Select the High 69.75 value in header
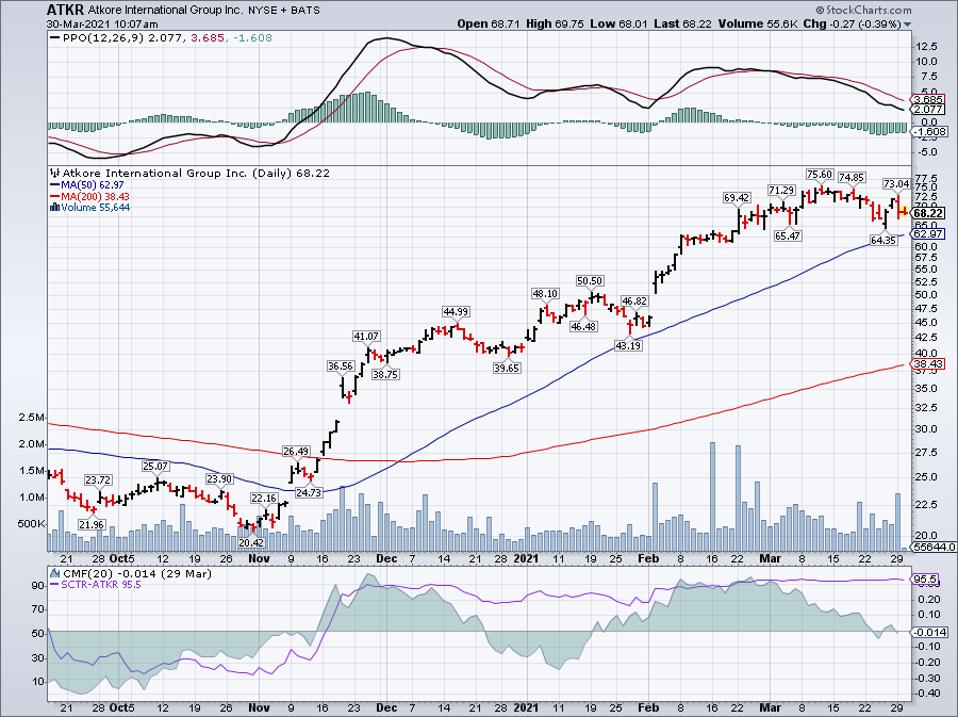The width and height of the screenshot is (958, 717). (x=554, y=24)
